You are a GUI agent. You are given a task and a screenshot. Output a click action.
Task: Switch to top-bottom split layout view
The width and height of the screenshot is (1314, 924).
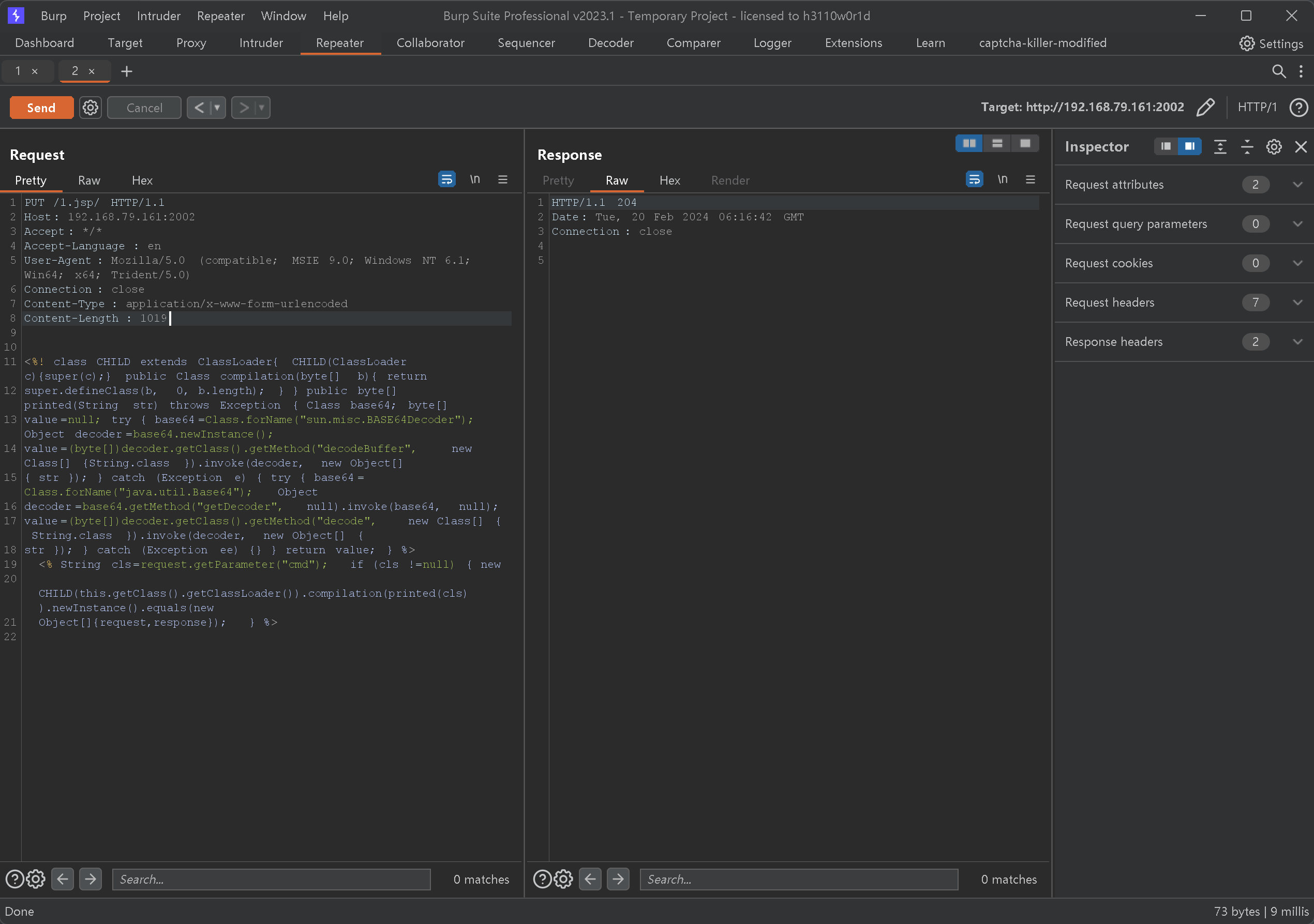[x=997, y=144]
